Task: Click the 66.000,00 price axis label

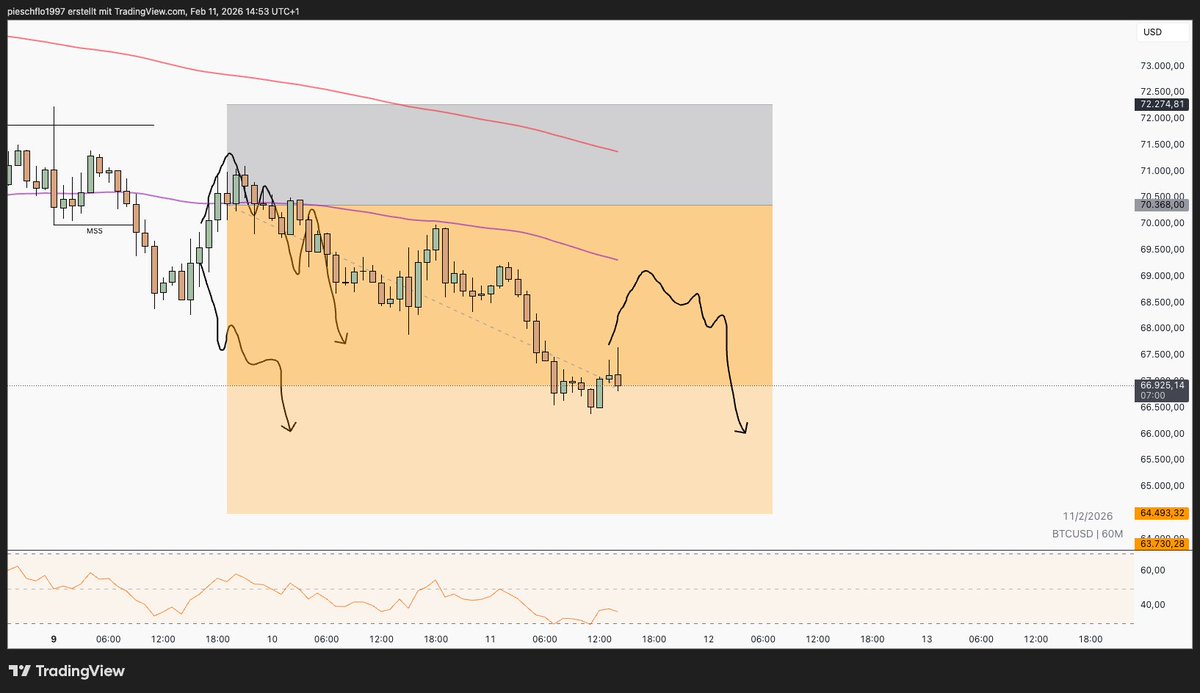Action: 1163,433
